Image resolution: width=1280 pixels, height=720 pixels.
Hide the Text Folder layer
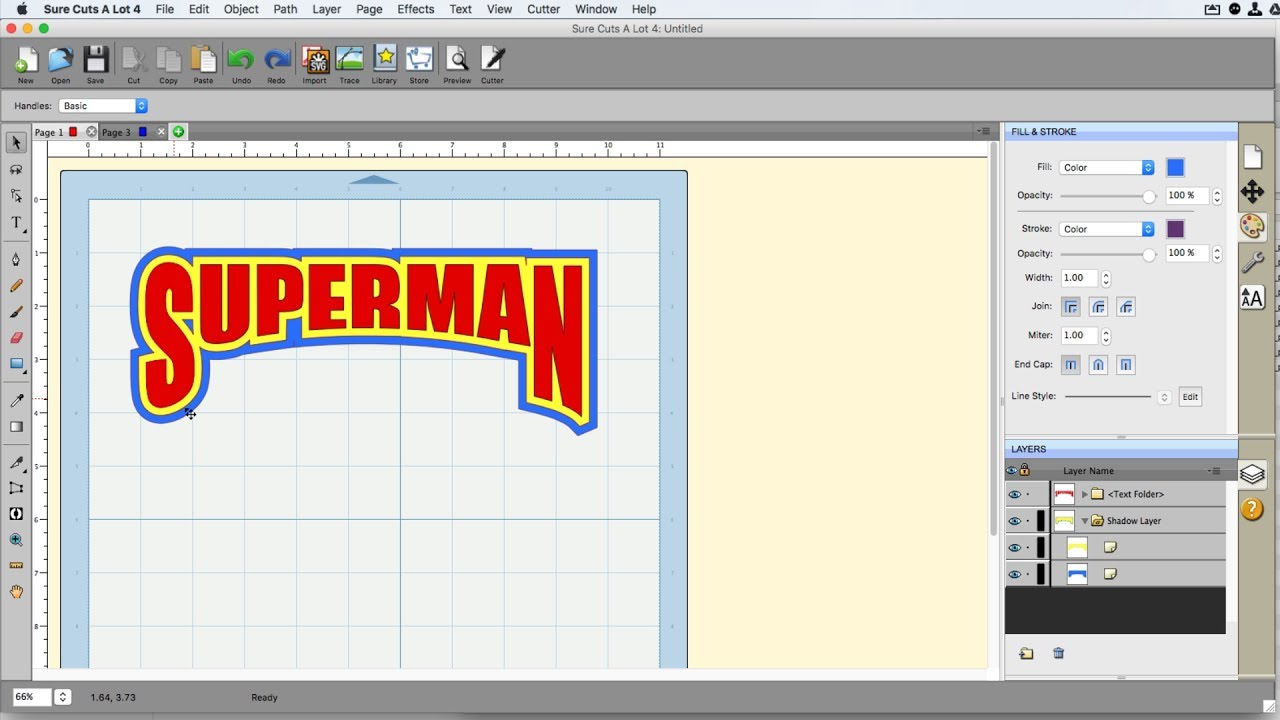[x=1014, y=494]
